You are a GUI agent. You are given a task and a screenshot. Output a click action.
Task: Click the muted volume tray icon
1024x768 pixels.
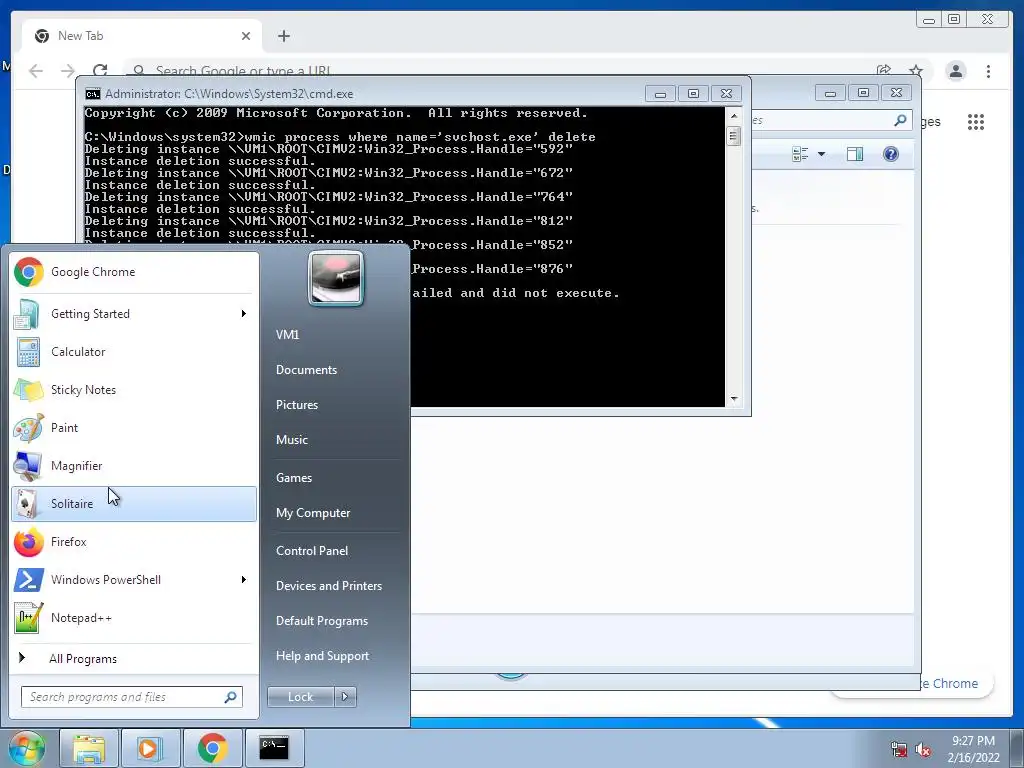pos(923,750)
